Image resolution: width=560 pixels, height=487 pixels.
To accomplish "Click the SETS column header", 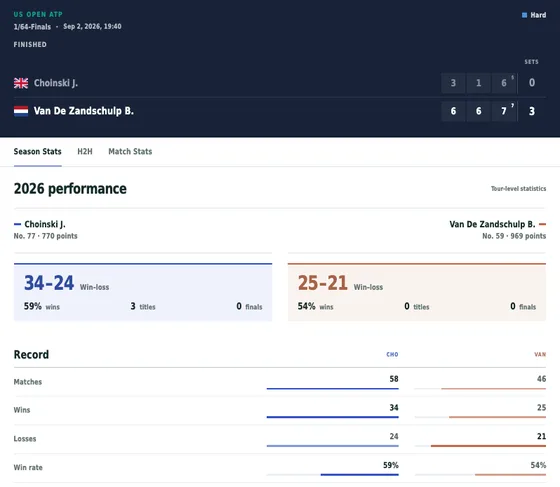I will point(531,62).
